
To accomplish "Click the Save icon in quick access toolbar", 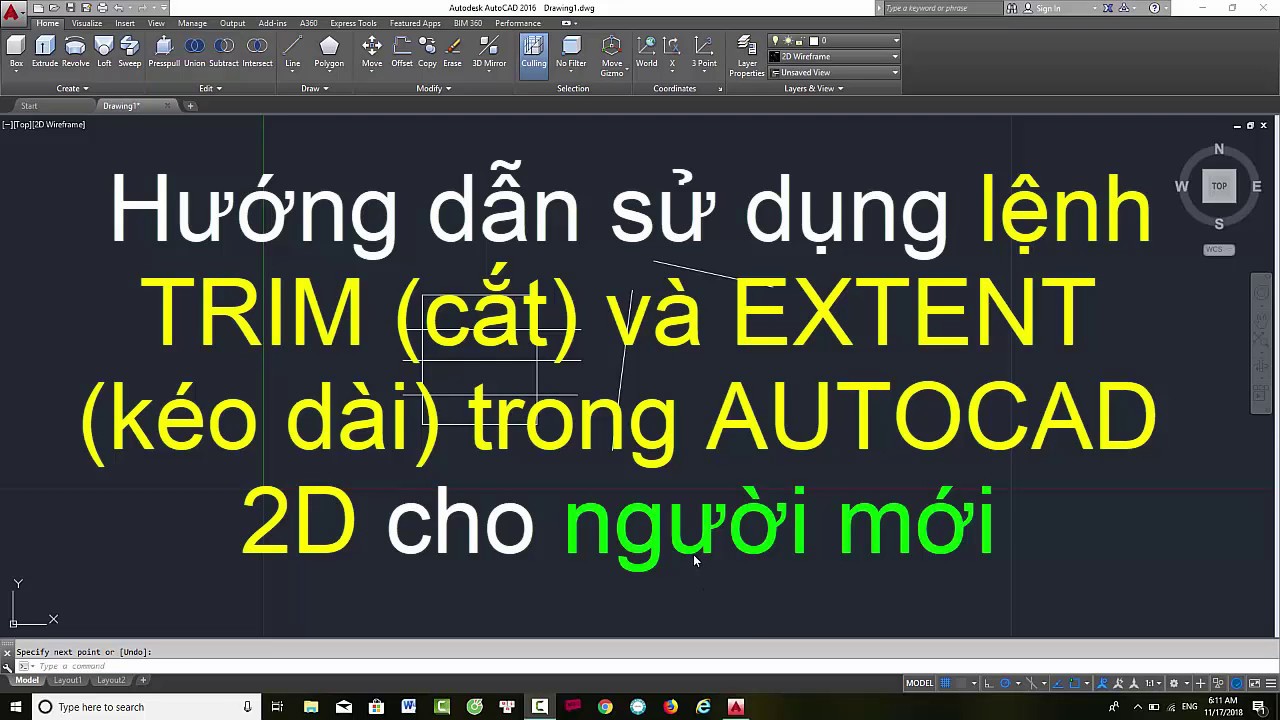I will click(71, 8).
